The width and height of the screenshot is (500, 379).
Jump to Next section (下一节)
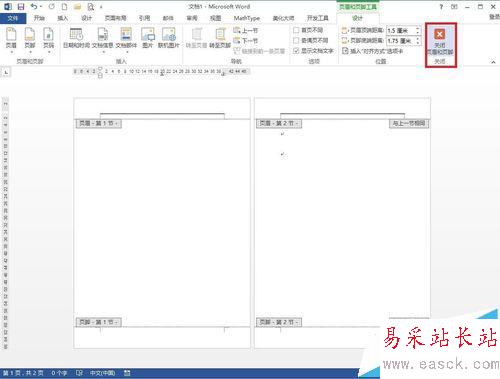point(246,41)
